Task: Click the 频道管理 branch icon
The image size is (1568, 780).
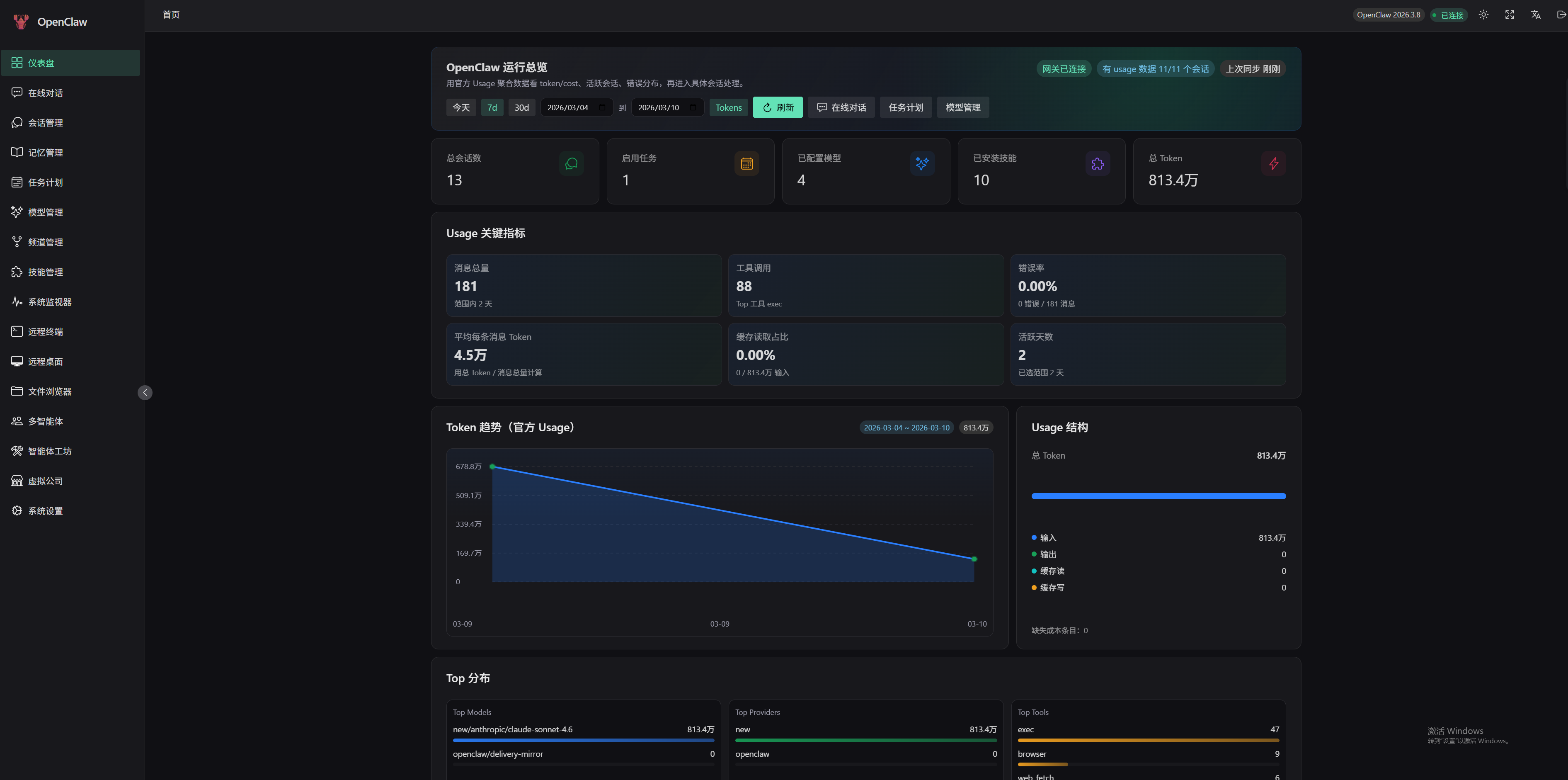Action: (17, 242)
